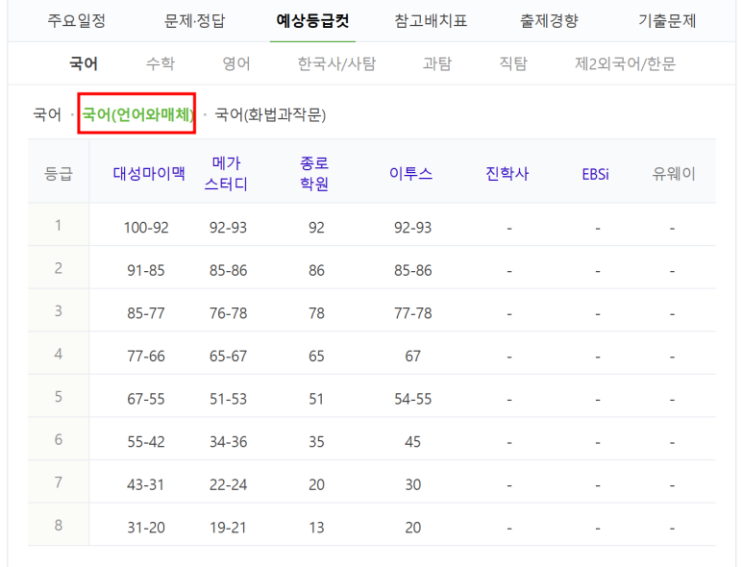Image resolution: width=743 pixels, height=567 pixels.
Task: Click the 유웨이 column header
Action: coord(673,173)
